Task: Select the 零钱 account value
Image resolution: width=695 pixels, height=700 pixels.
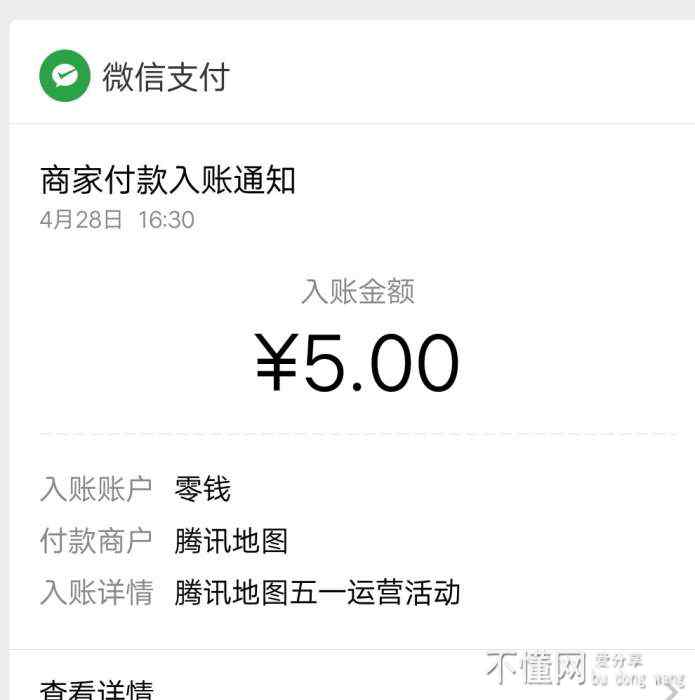Action: [203, 489]
